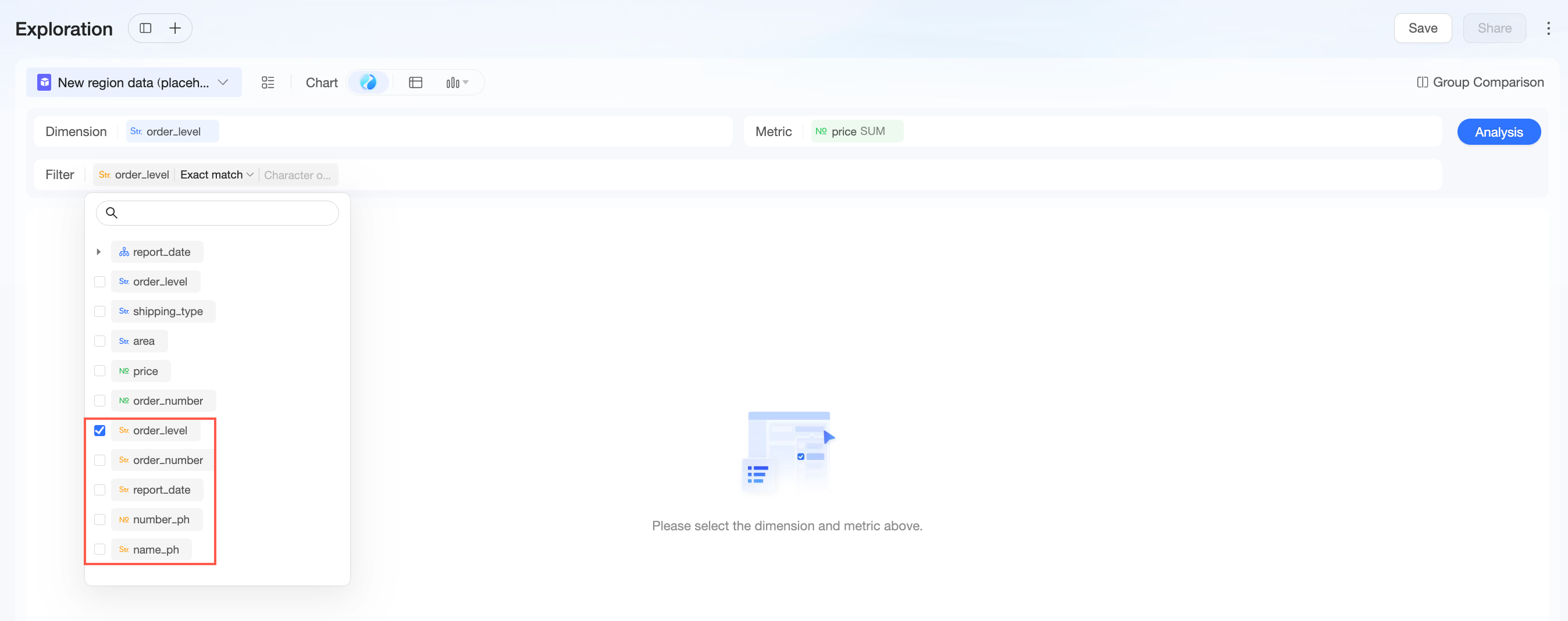The width and height of the screenshot is (1568, 621).
Task: Check the price field checkbox
Action: (x=100, y=371)
